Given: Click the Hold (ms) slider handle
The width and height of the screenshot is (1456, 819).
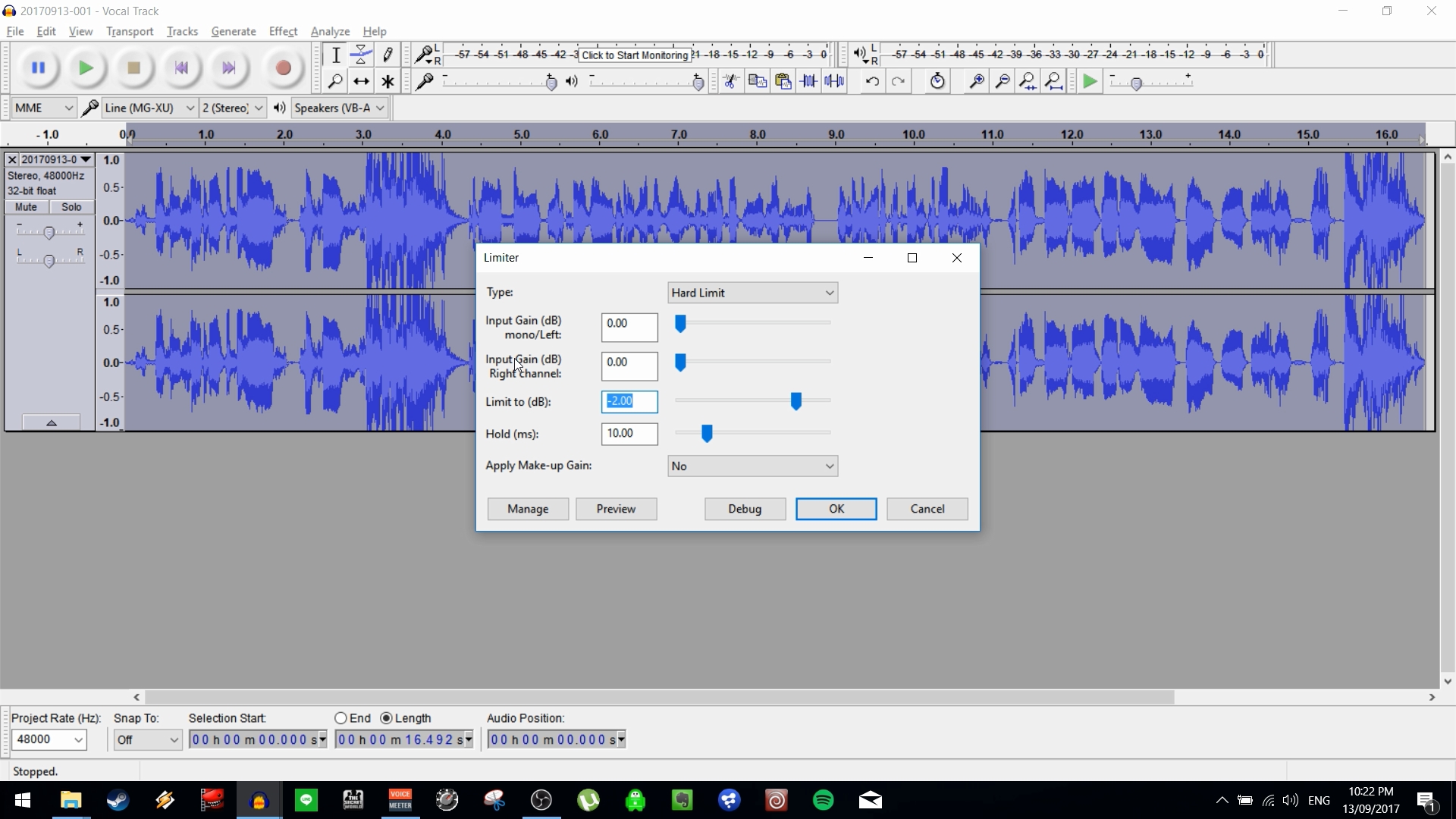Looking at the screenshot, I should pos(707,433).
